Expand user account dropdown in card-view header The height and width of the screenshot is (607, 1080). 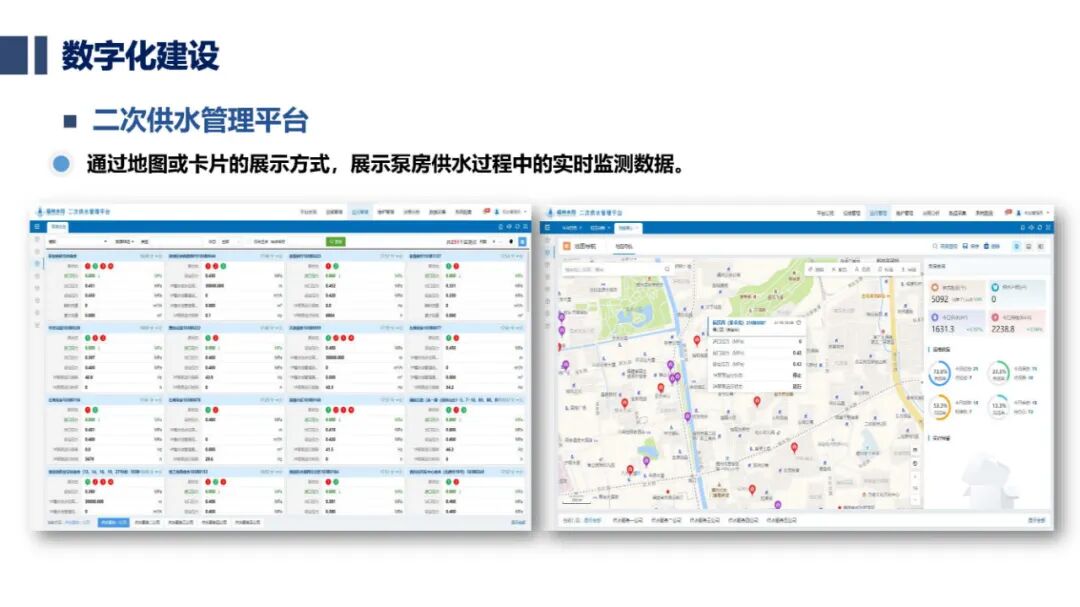pos(510,212)
